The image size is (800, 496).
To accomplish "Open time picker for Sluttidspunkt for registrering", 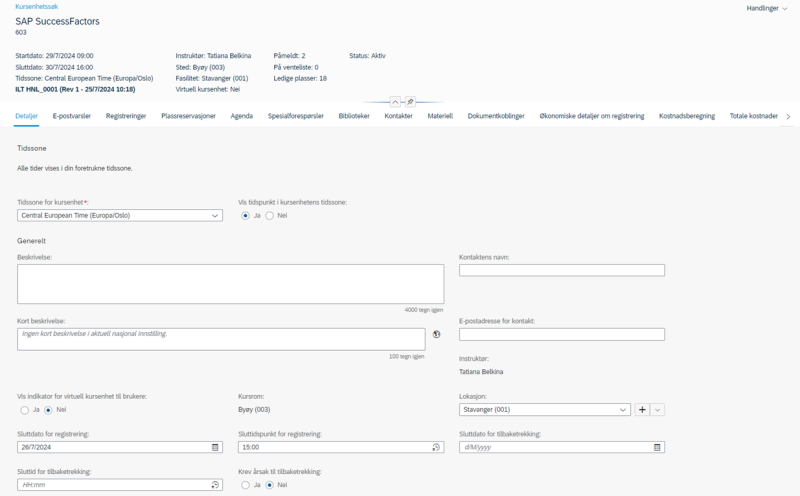I will tap(436, 447).
